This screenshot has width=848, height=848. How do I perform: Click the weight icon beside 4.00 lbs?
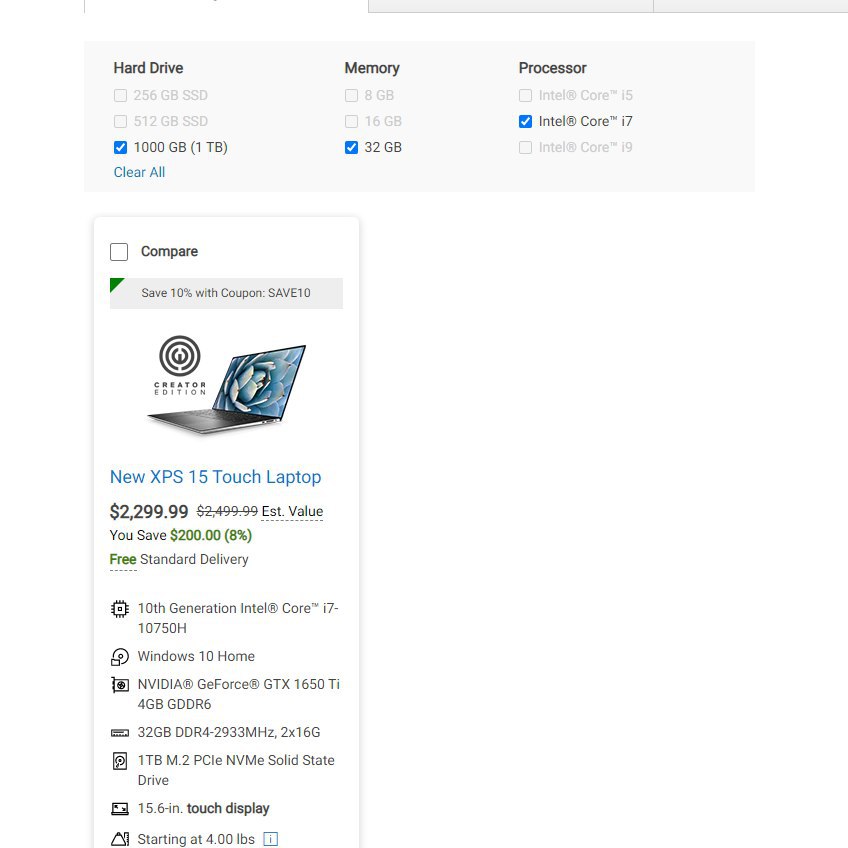[120, 839]
